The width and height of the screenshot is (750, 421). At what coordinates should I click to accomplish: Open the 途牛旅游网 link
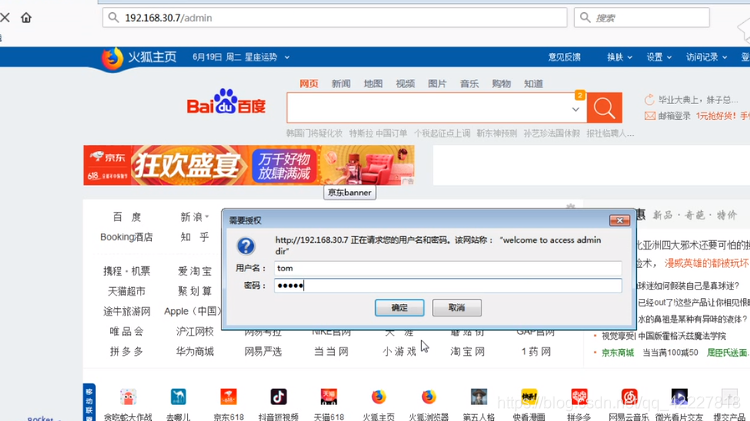(127, 311)
